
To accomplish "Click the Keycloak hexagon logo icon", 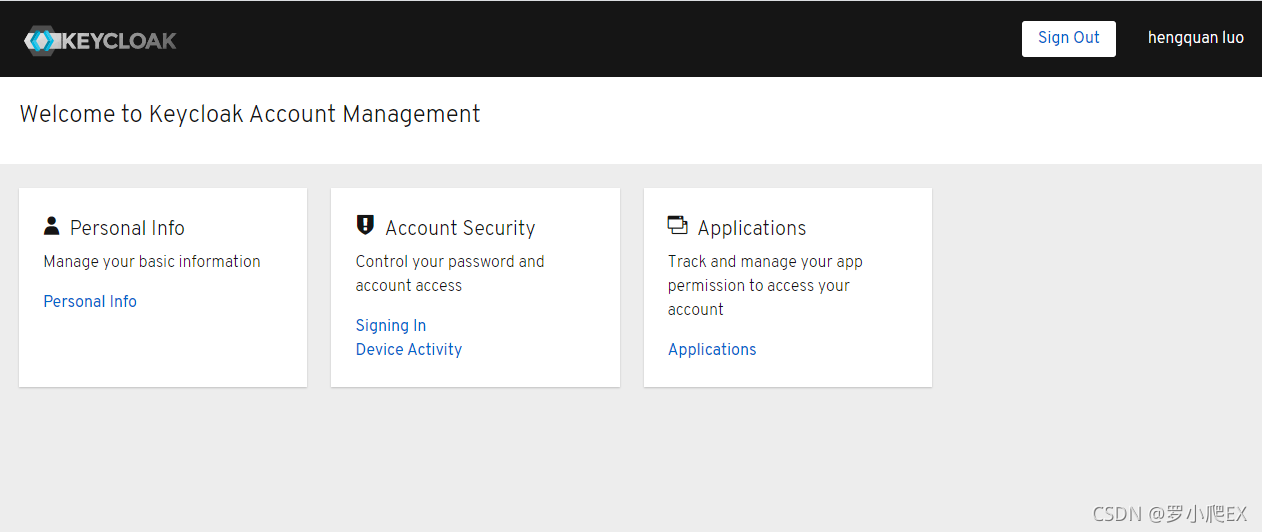I will point(42,41).
